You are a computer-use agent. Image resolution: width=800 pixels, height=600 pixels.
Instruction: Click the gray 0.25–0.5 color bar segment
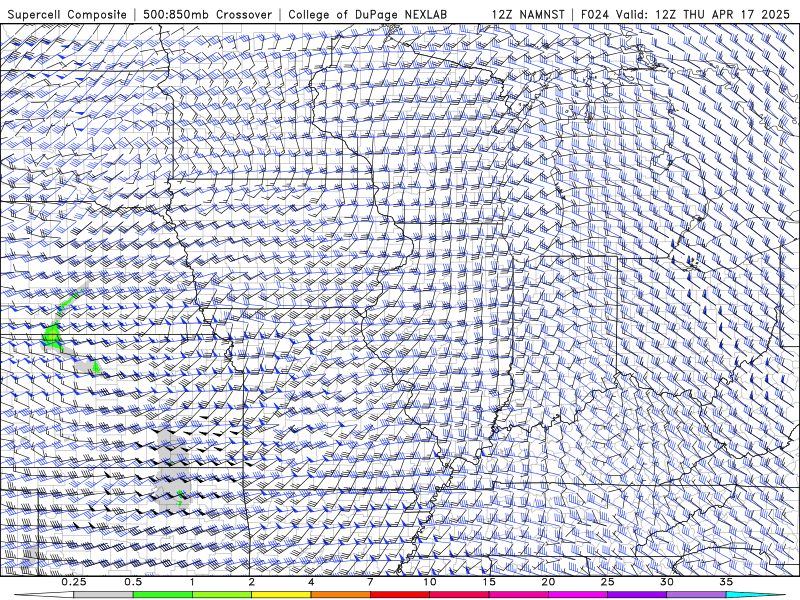(104, 595)
